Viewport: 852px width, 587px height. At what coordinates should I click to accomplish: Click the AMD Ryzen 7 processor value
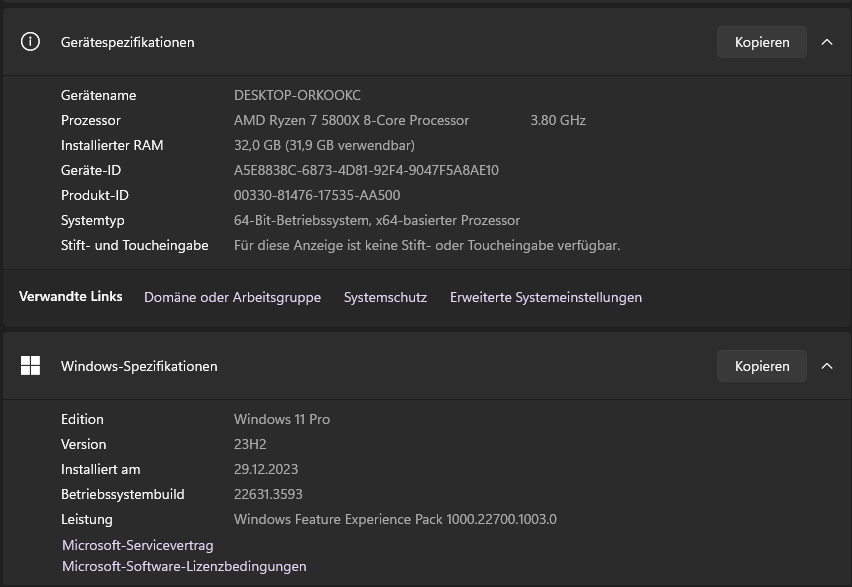click(x=351, y=120)
